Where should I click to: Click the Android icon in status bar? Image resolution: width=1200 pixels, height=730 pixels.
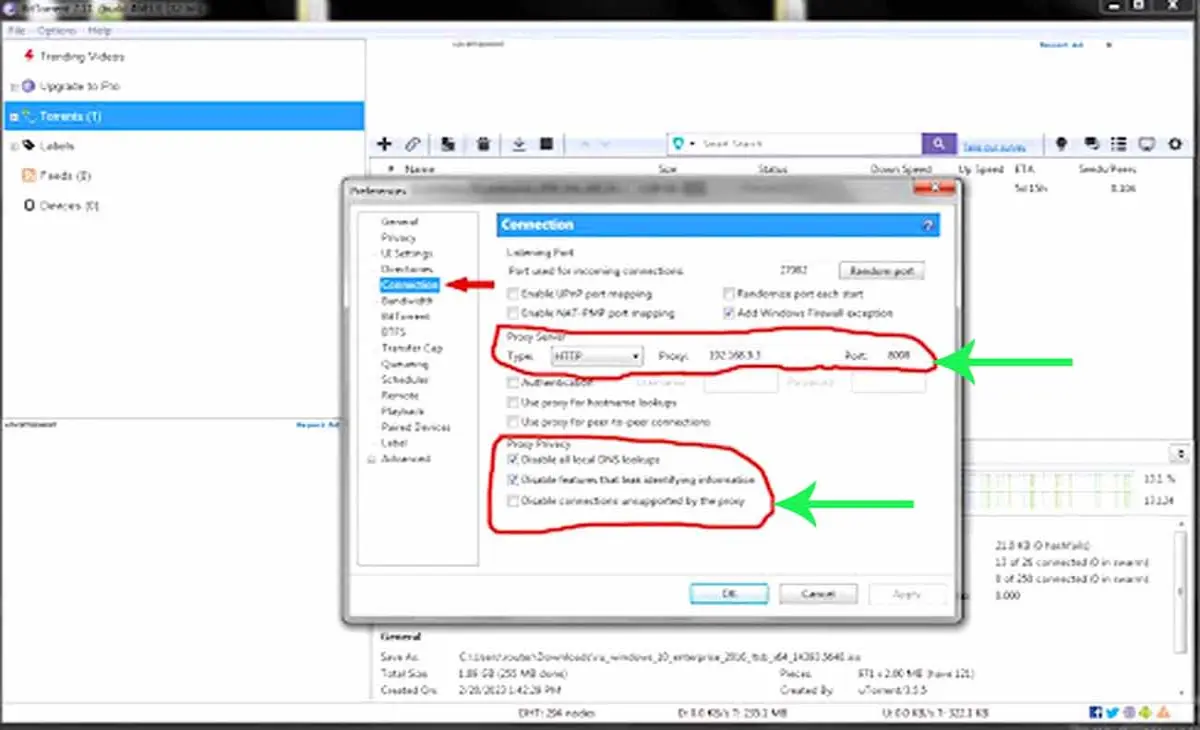click(1144, 712)
